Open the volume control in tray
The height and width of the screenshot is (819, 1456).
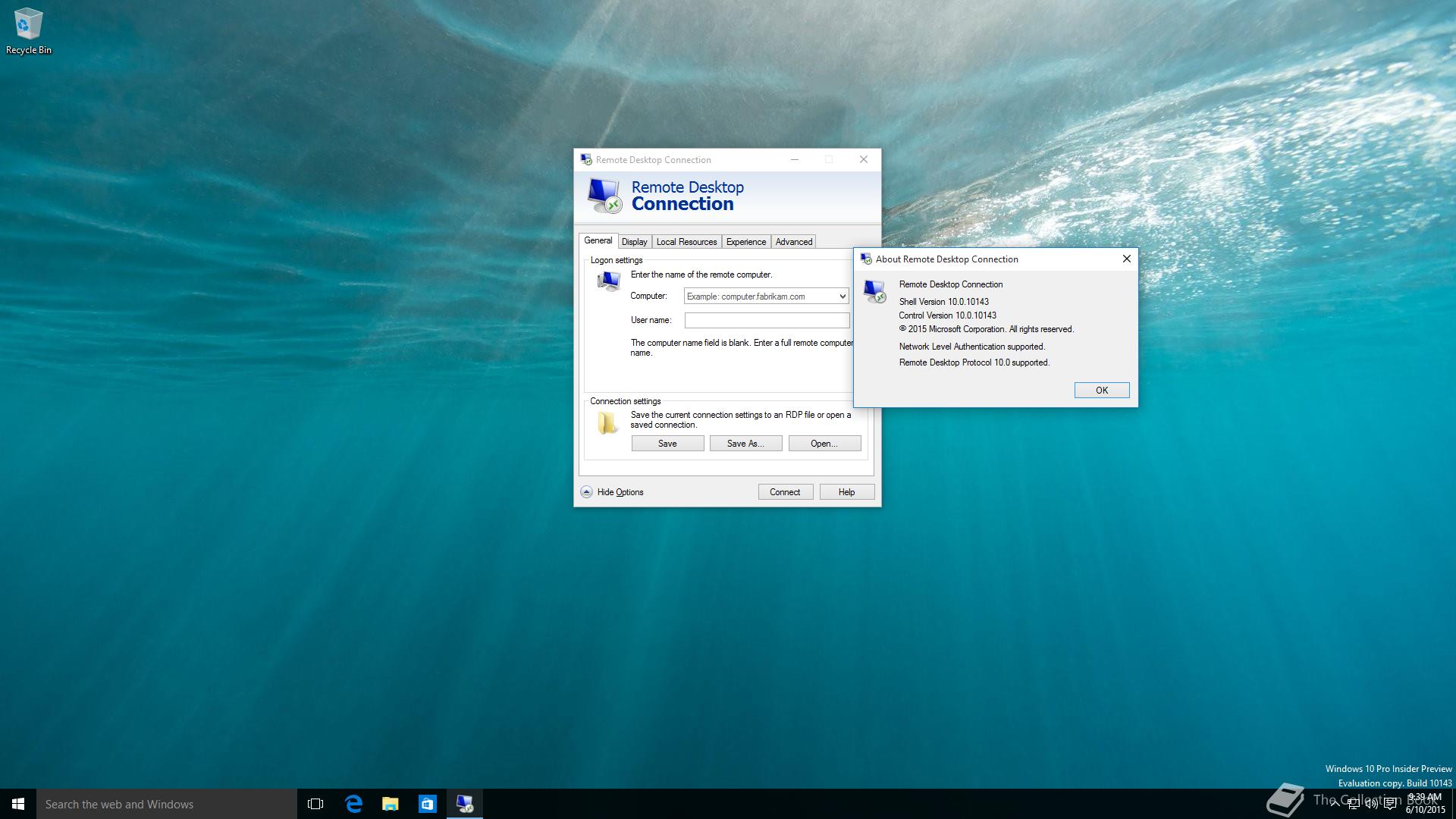(1371, 805)
